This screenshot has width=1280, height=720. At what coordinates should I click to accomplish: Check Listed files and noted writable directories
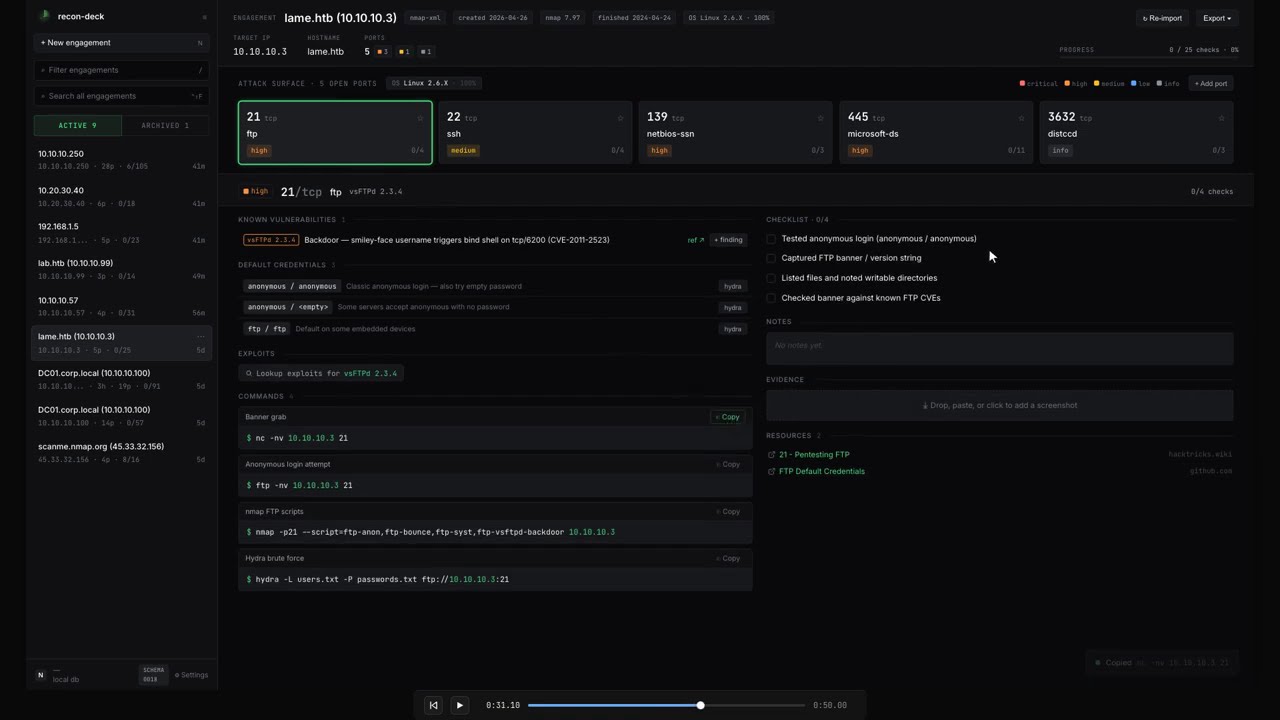click(x=771, y=278)
